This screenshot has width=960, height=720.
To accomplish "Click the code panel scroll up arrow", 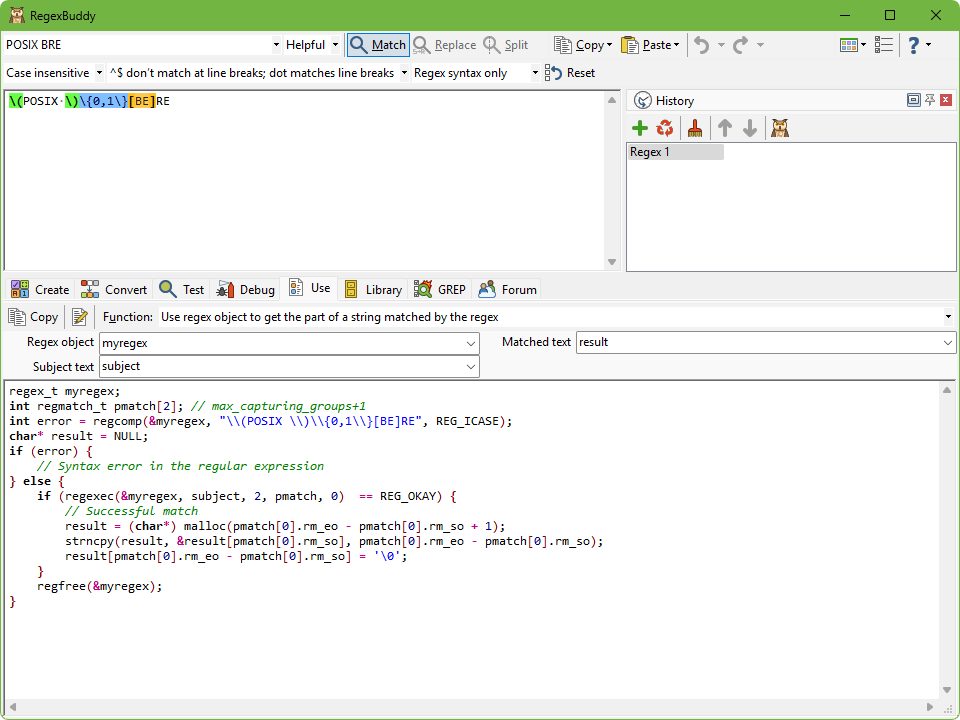I will [x=947, y=390].
